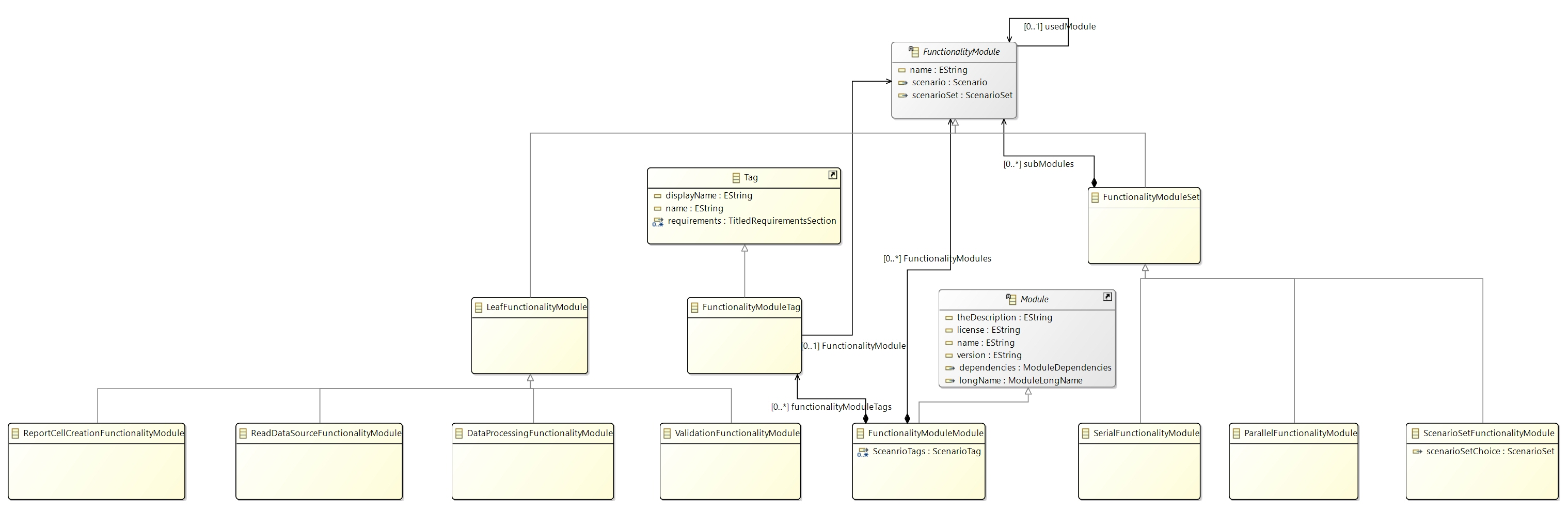The height and width of the screenshot is (509, 1568).
Task: Click the FunctionalityModuleModule class icon
Action: click(x=860, y=434)
